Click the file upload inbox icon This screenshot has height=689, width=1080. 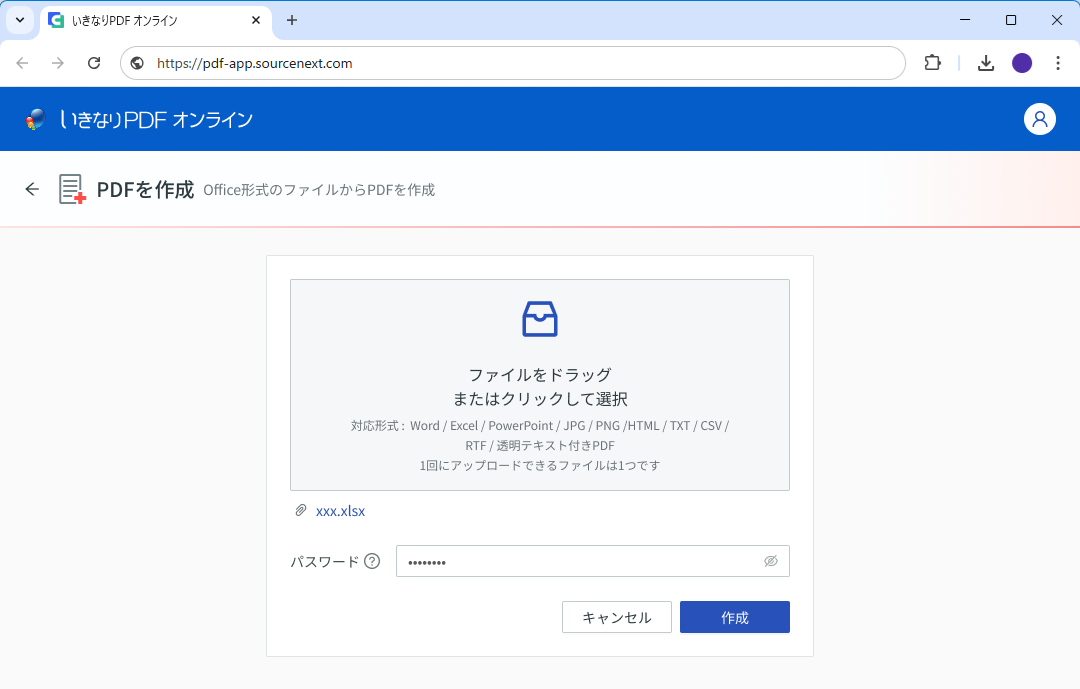(x=539, y=319)
